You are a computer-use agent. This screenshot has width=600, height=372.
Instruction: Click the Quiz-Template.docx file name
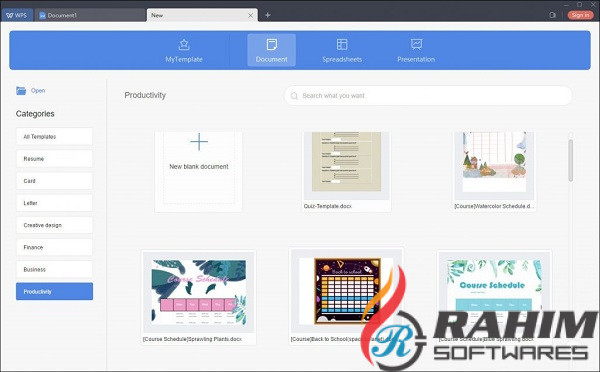pos(328,206)
